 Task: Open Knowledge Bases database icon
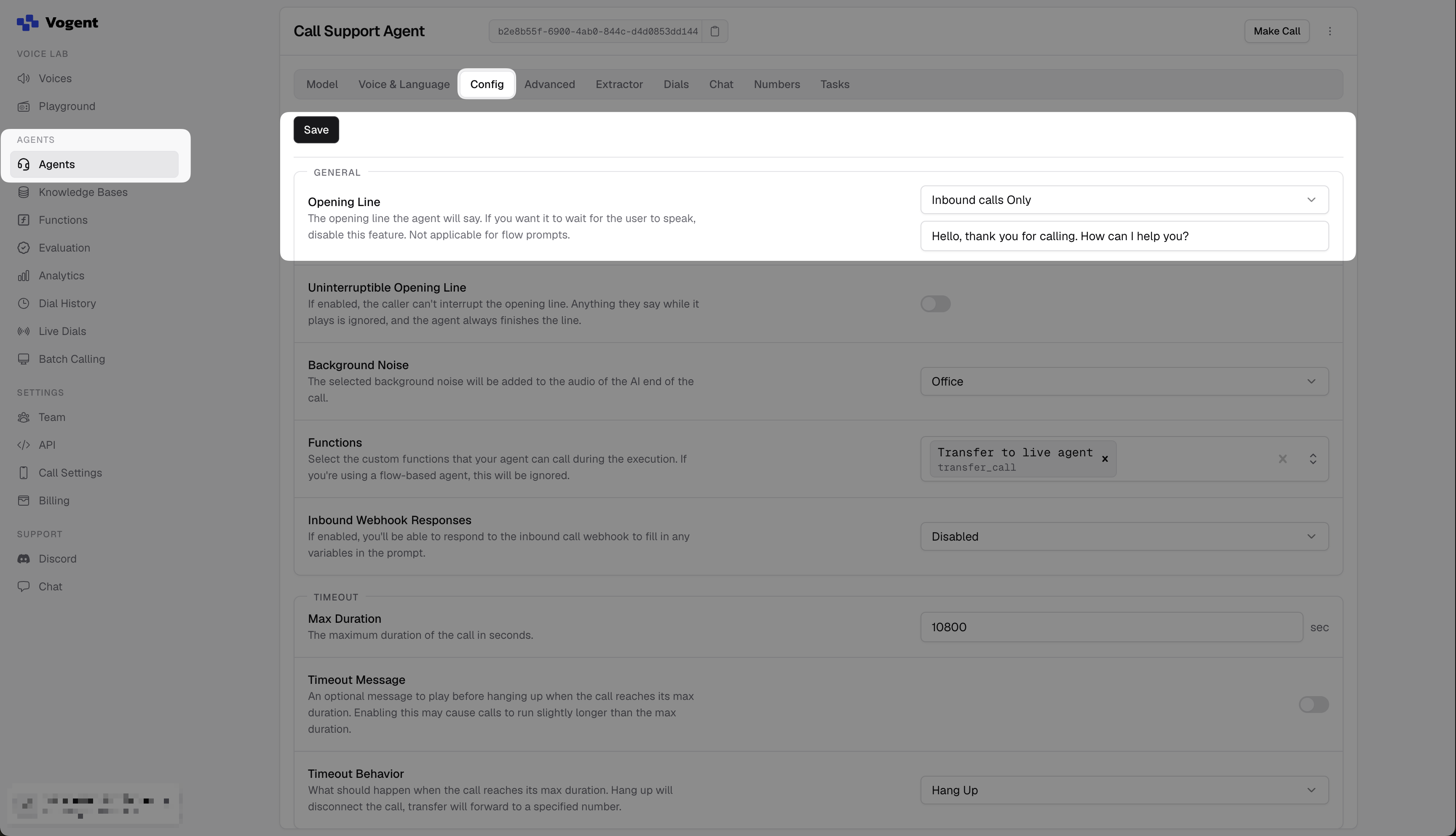(24, 192)
